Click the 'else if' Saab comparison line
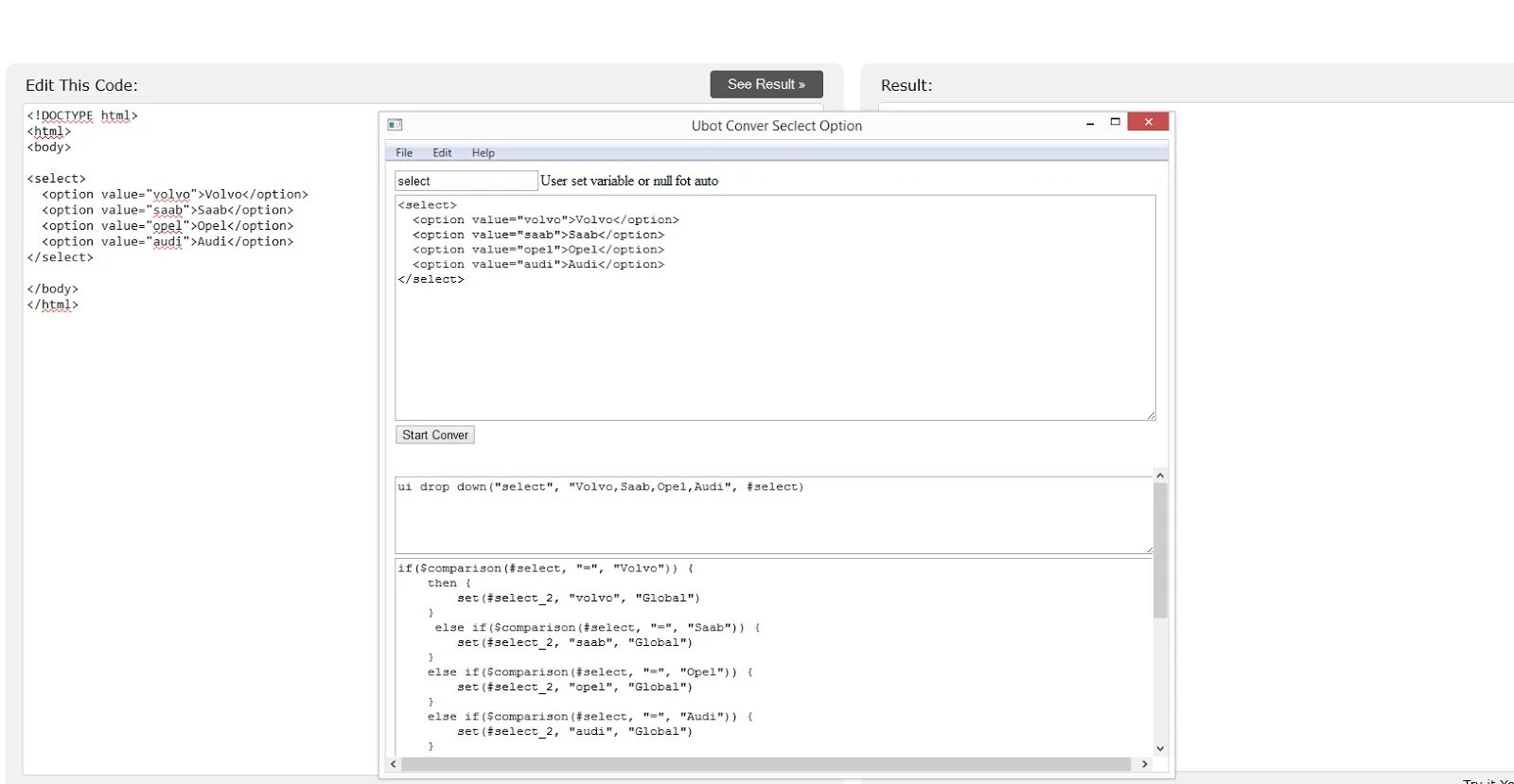The height and width of the screenshot is (784, 1514). pyautogui.click(x=597, y=628)
